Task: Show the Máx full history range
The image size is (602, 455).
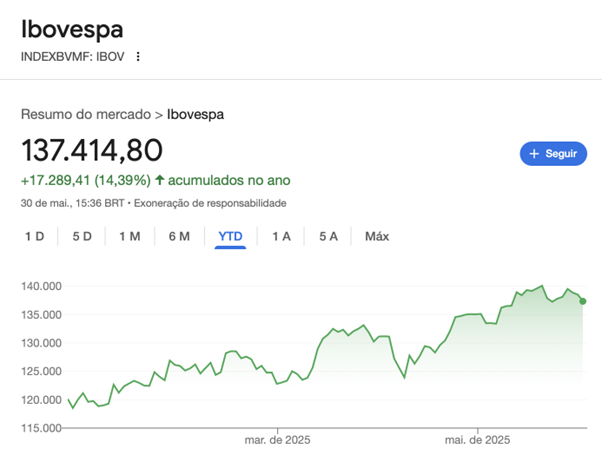Action: tap(377, 236)
